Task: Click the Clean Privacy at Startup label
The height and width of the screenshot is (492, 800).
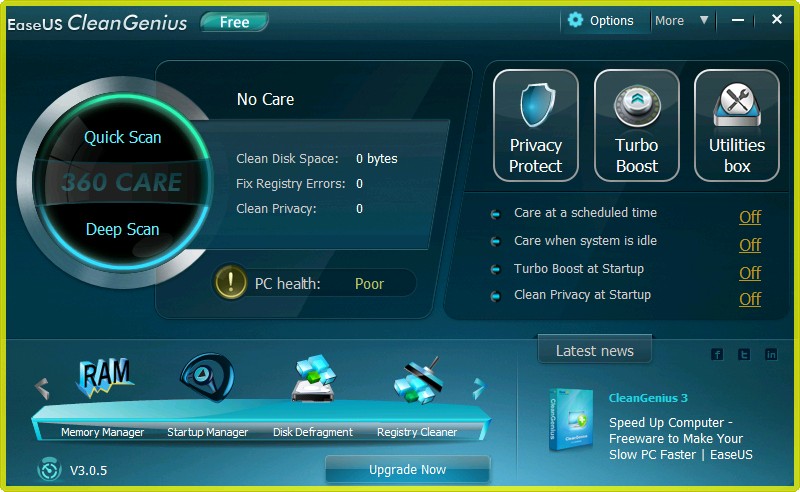Action: point(582,295)
